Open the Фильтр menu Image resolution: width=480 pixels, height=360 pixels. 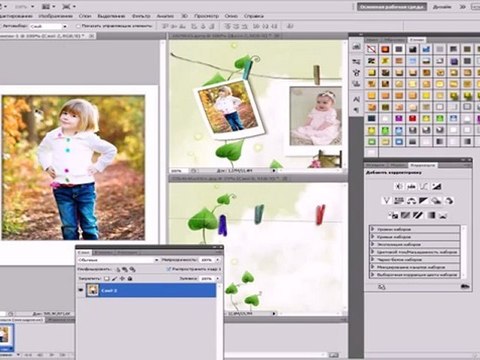(141, 16)
